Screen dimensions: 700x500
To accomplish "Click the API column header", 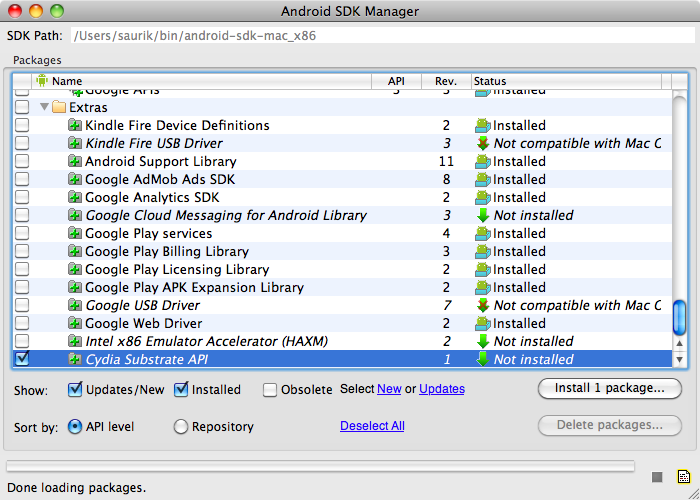I will click(x=396, y=81).
